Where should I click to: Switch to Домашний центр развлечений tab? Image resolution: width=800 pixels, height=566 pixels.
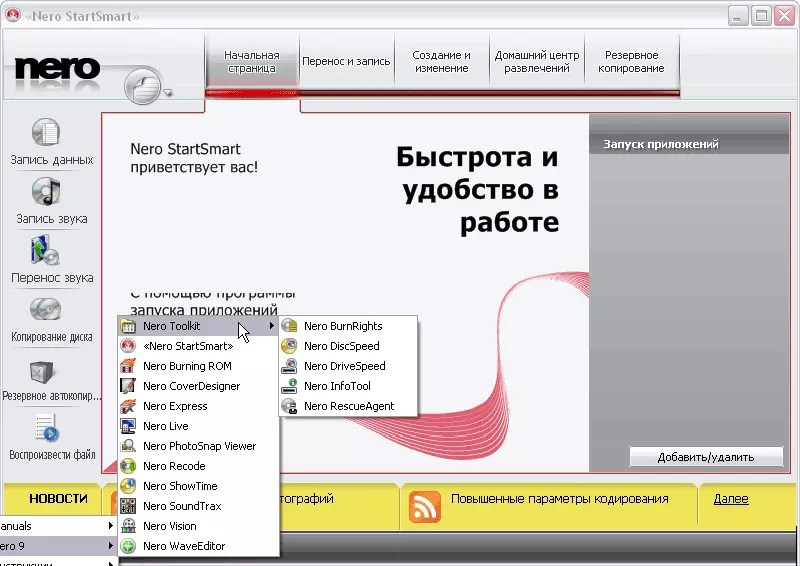537,62
